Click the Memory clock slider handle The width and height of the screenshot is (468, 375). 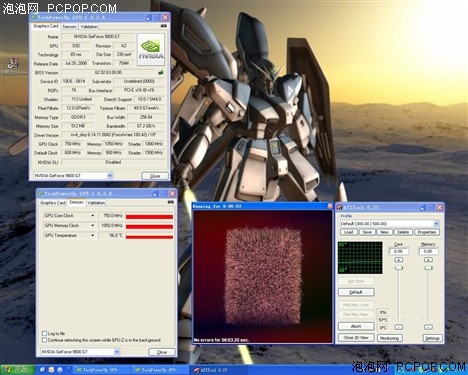(428, 268)
